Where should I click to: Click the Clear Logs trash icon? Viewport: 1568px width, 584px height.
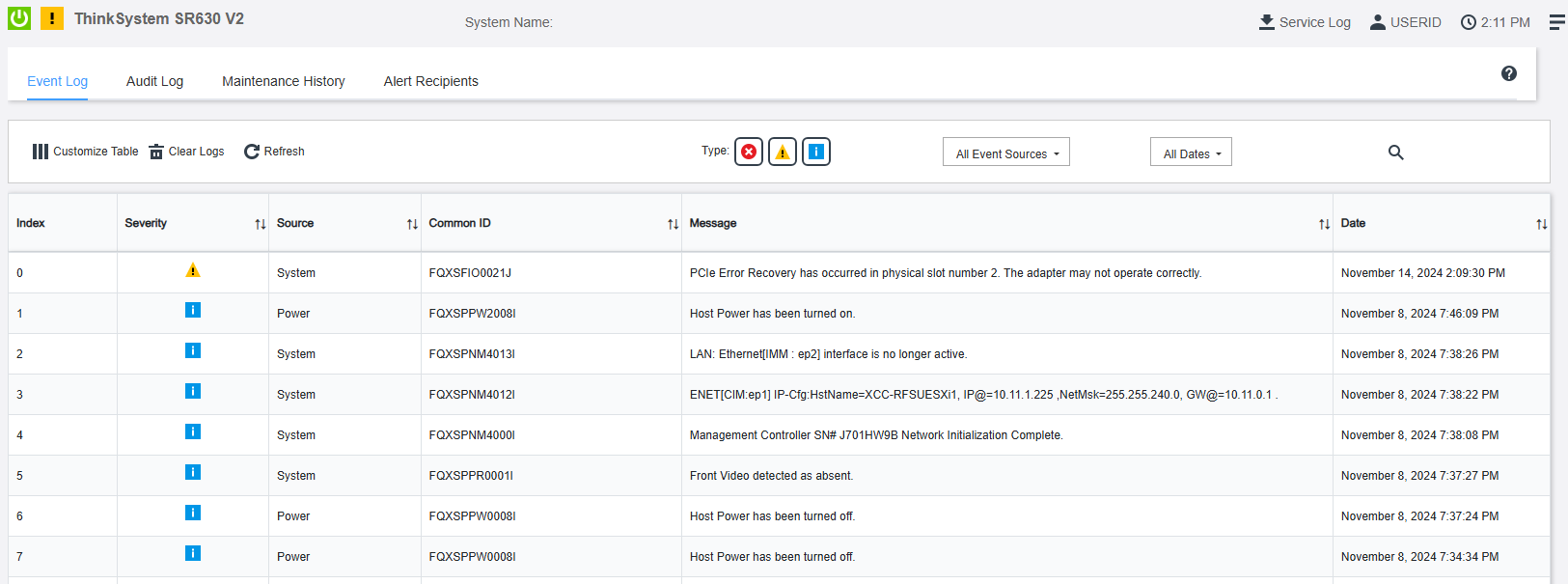[x=156, y=152]
